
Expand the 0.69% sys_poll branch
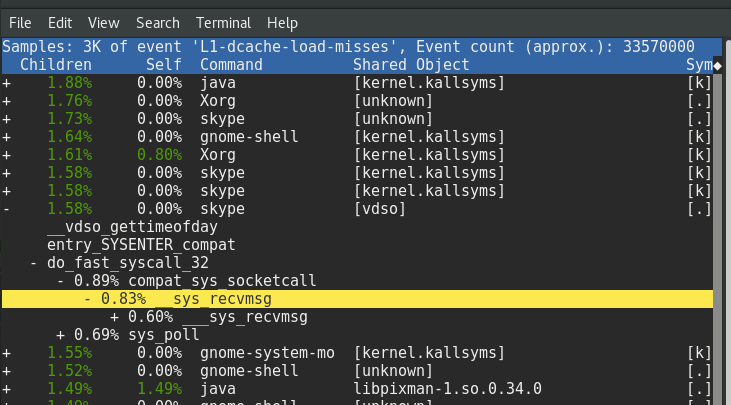[x=61, y=335]
